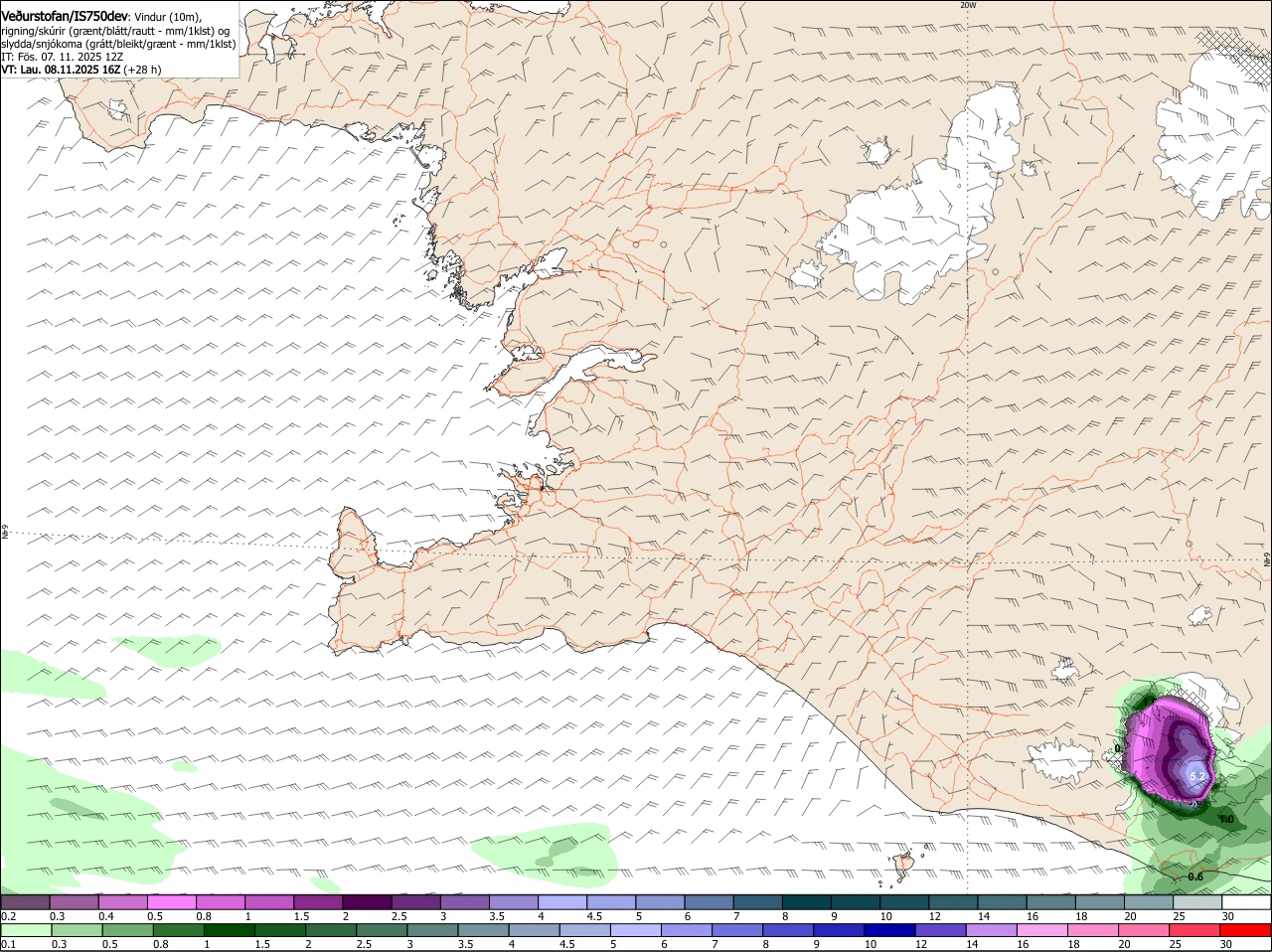
Task: Select the dark 2 swatch in snow scale
Action: click(366, 901)
